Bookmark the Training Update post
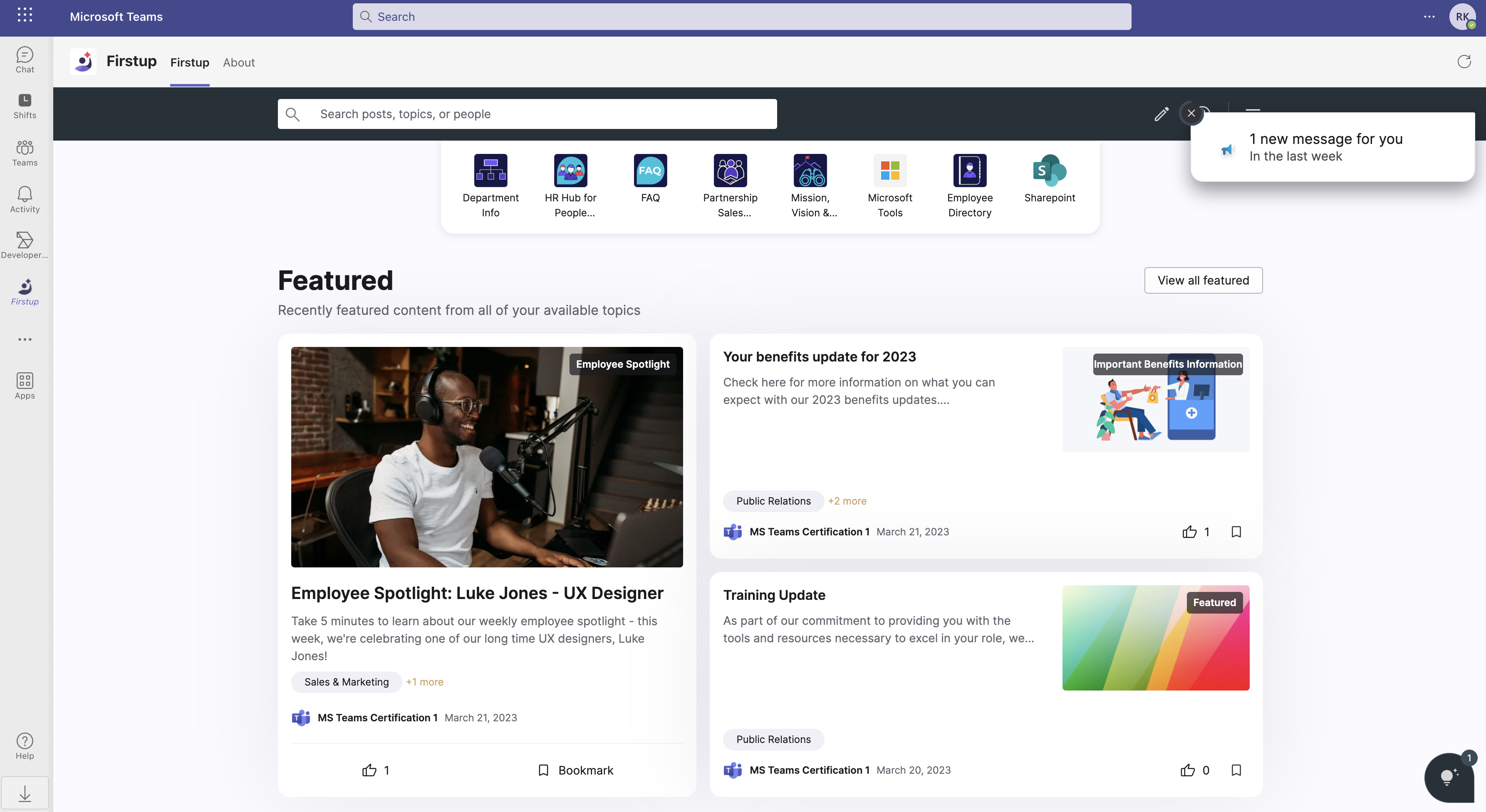The height and width of the screenshot is (812, 1486). (1236, 770)
